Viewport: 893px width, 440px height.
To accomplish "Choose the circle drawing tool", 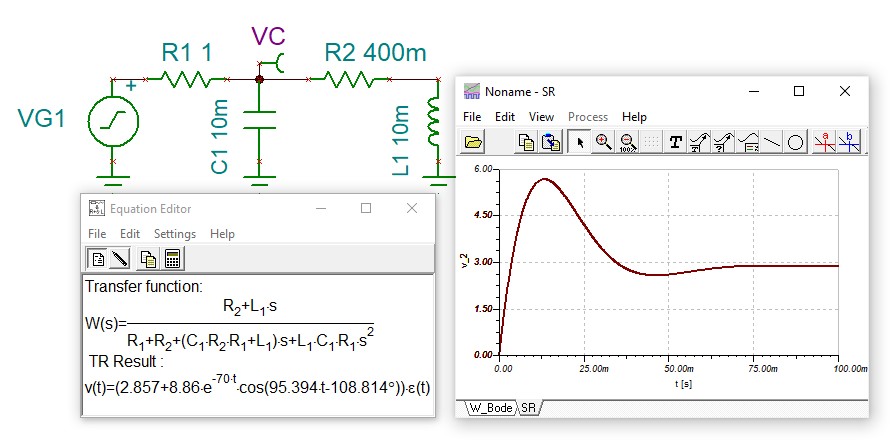I will coord(795,142).
